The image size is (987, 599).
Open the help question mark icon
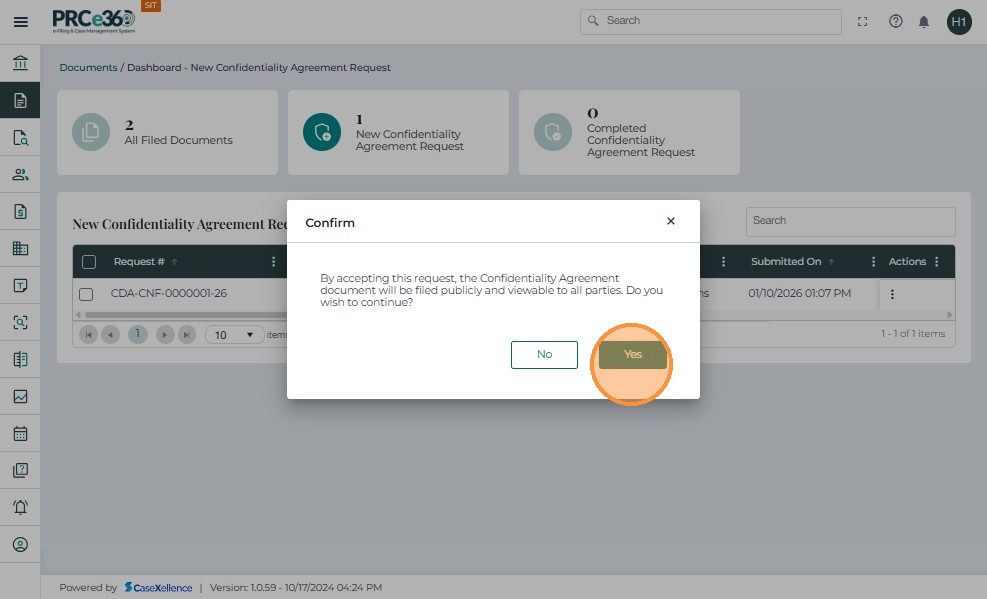(x=895, y=21)
